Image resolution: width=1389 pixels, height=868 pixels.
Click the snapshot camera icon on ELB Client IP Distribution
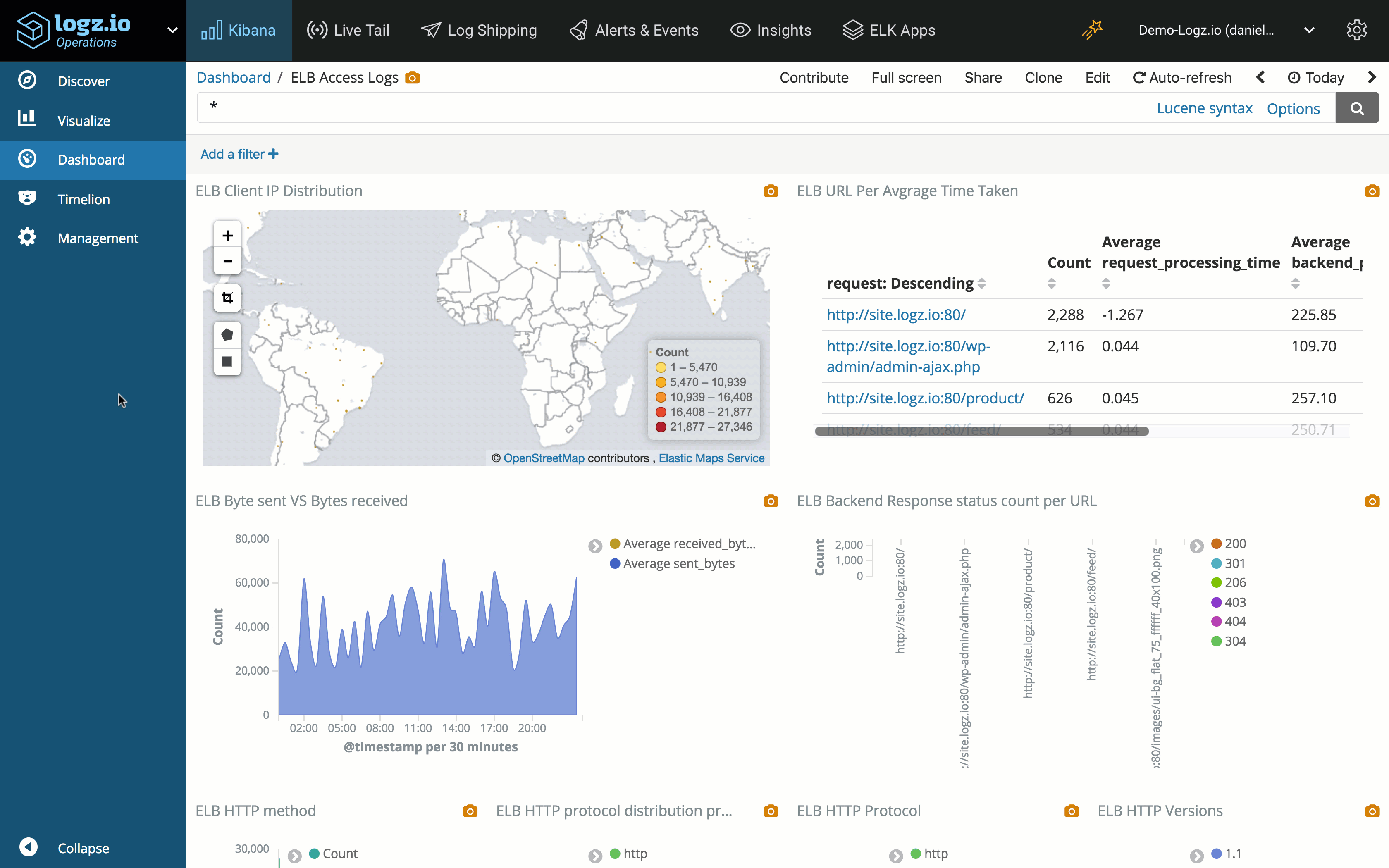[x=771, y=191]
